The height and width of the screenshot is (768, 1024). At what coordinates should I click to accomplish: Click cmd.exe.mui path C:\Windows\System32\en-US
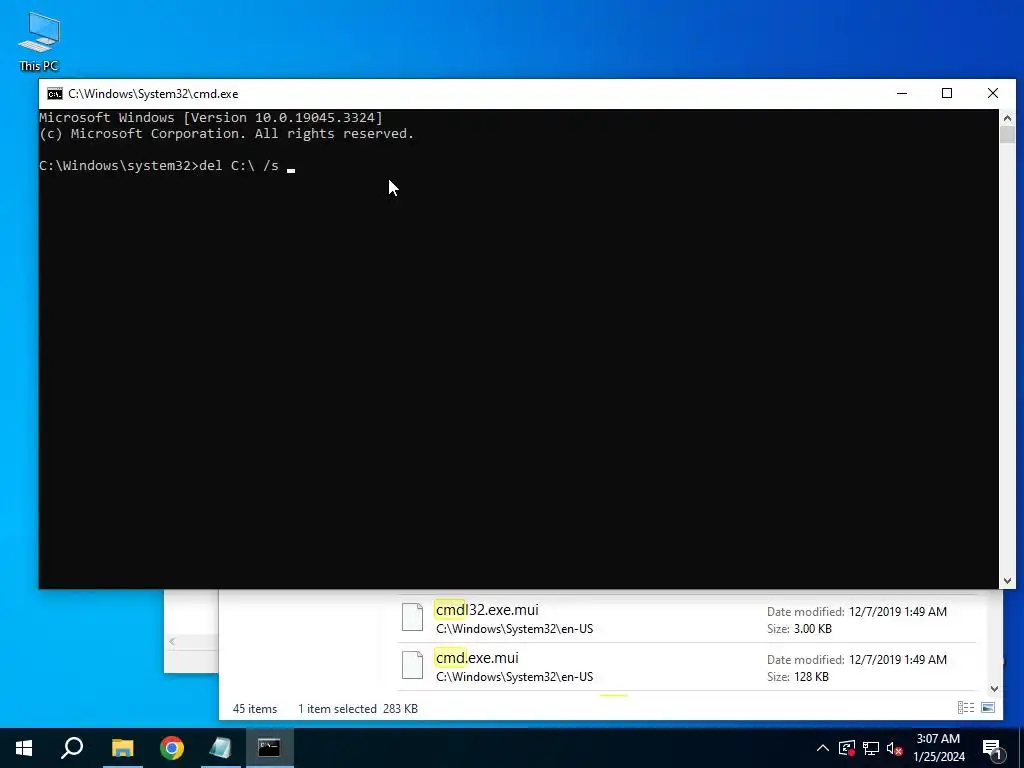tap(515, 677)
